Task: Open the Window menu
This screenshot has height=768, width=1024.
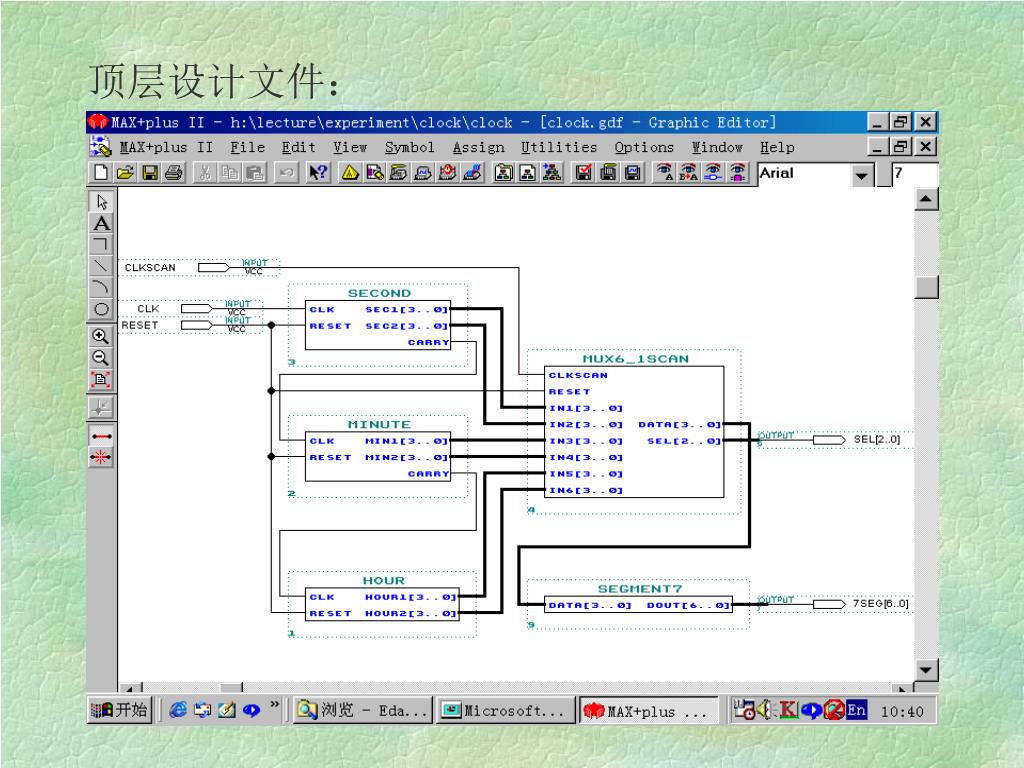Action: coord(717,147)
